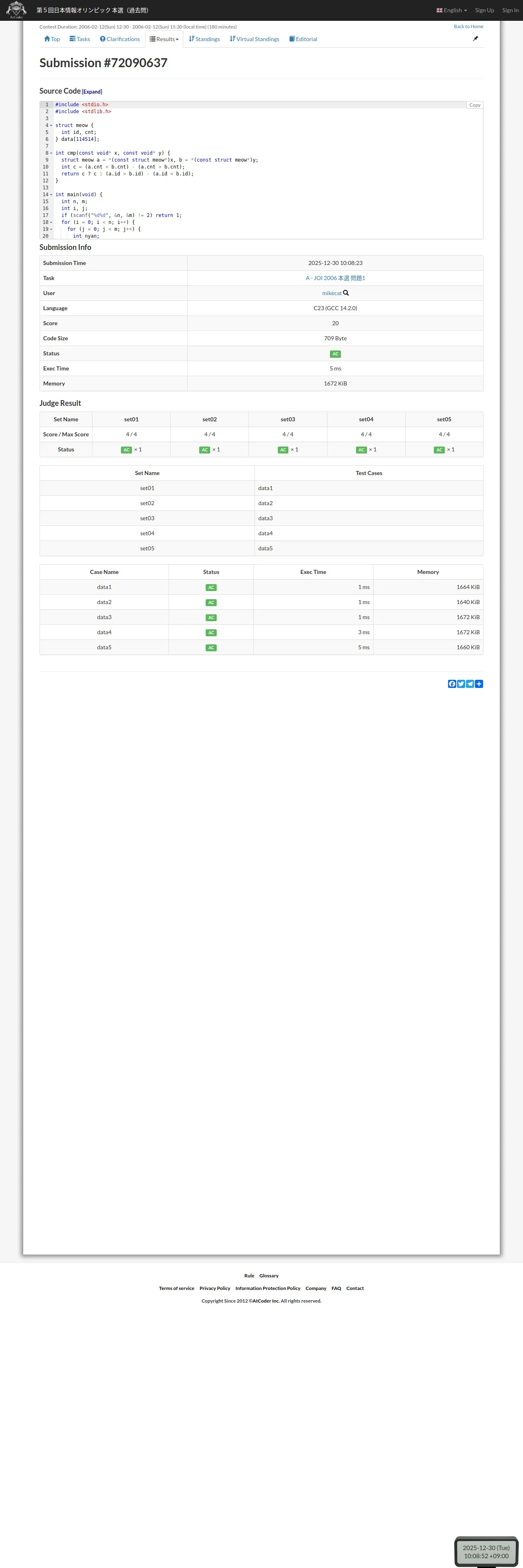Click the Memory column header in cases table
This screenshot has height=1568, width=523.
[x=428, y=572]
